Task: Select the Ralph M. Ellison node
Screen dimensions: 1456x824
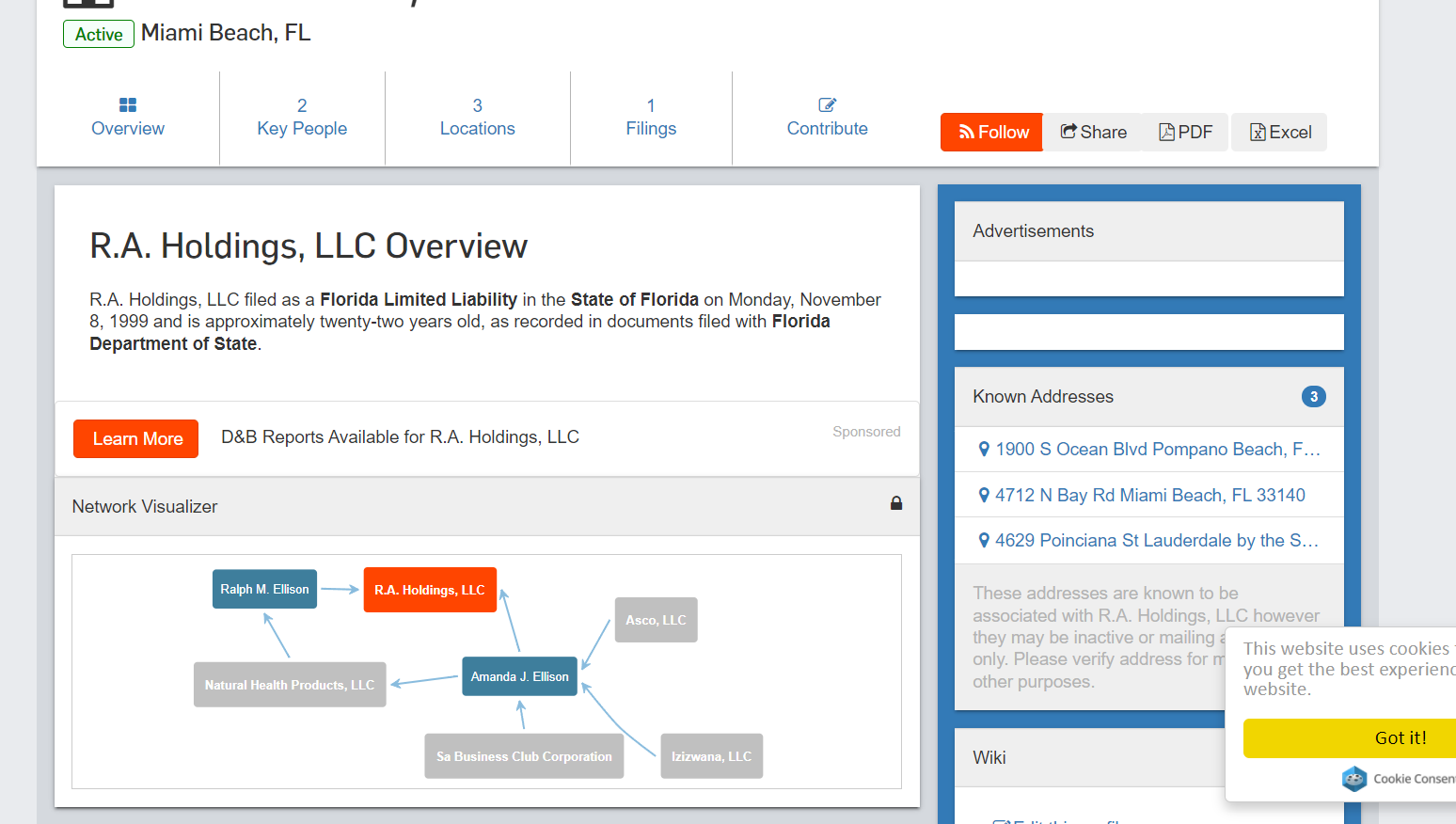Action: point(264,589)
